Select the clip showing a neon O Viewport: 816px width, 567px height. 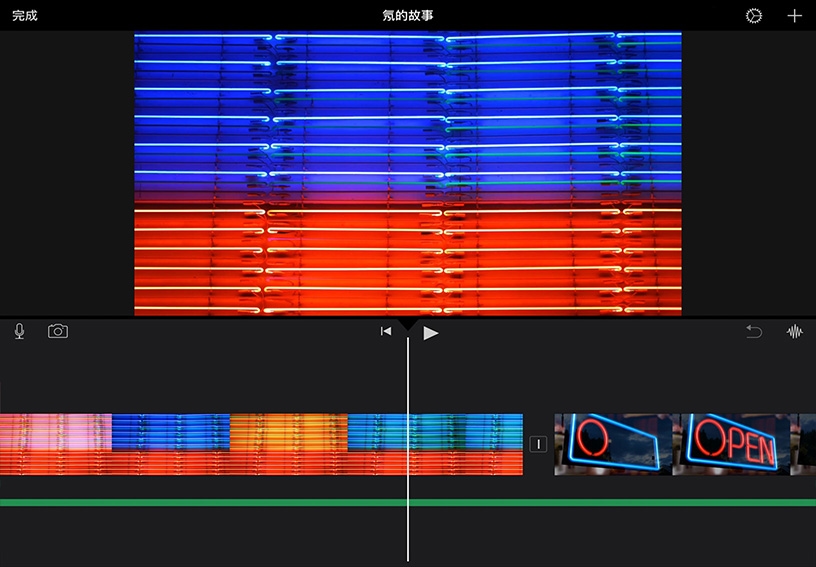(613, 444)
